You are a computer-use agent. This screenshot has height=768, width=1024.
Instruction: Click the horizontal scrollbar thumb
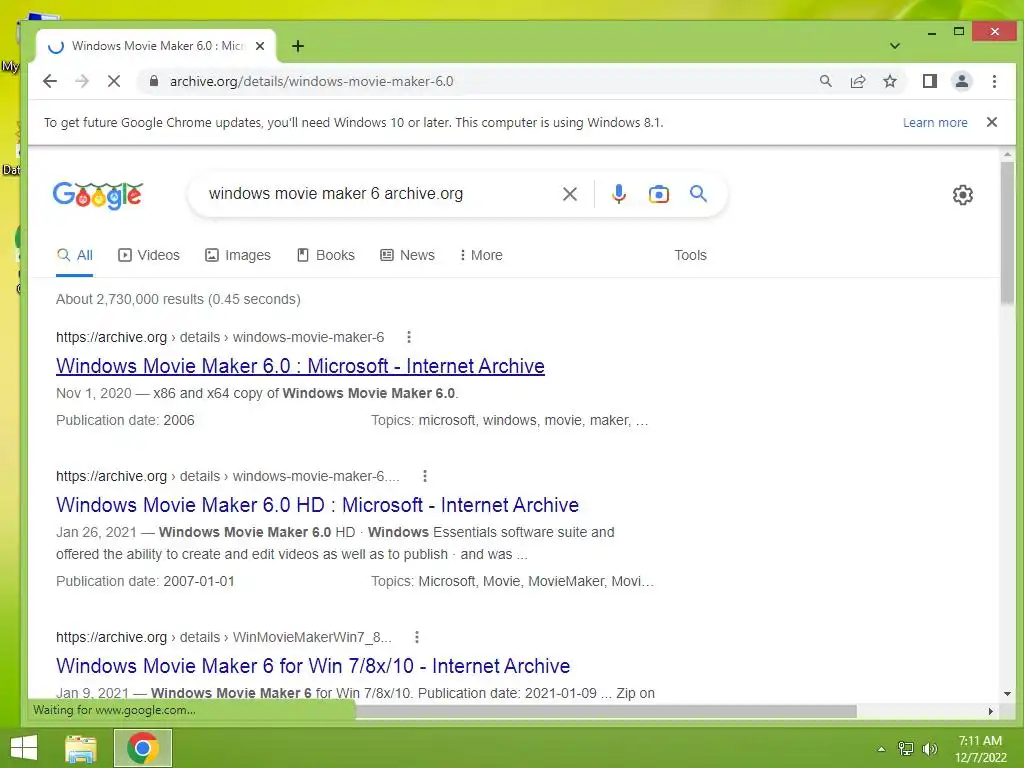pyautogui.click(x=606, y=711)
